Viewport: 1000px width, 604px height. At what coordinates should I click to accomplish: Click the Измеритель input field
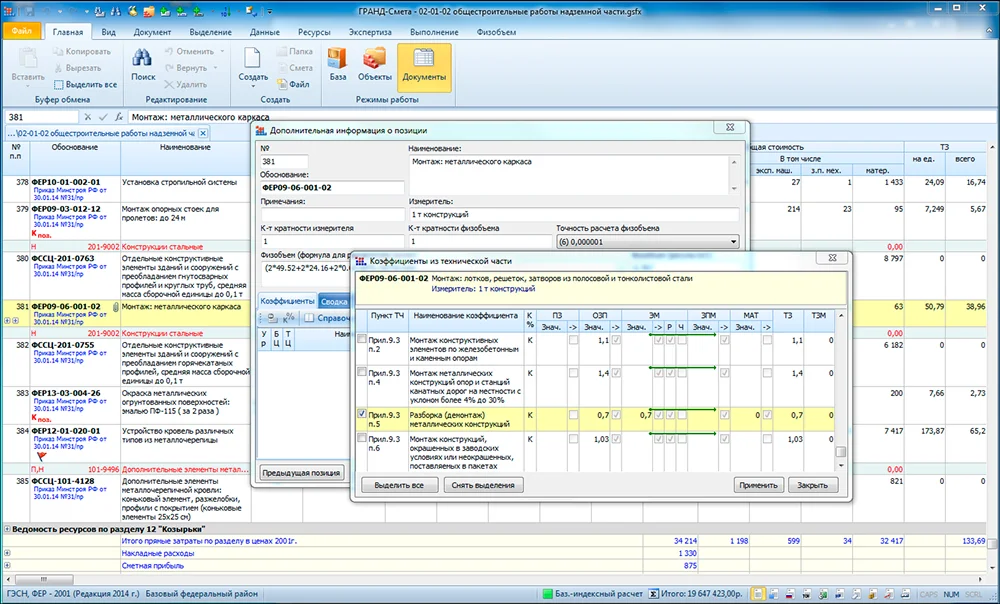click(x=573, y=214)
